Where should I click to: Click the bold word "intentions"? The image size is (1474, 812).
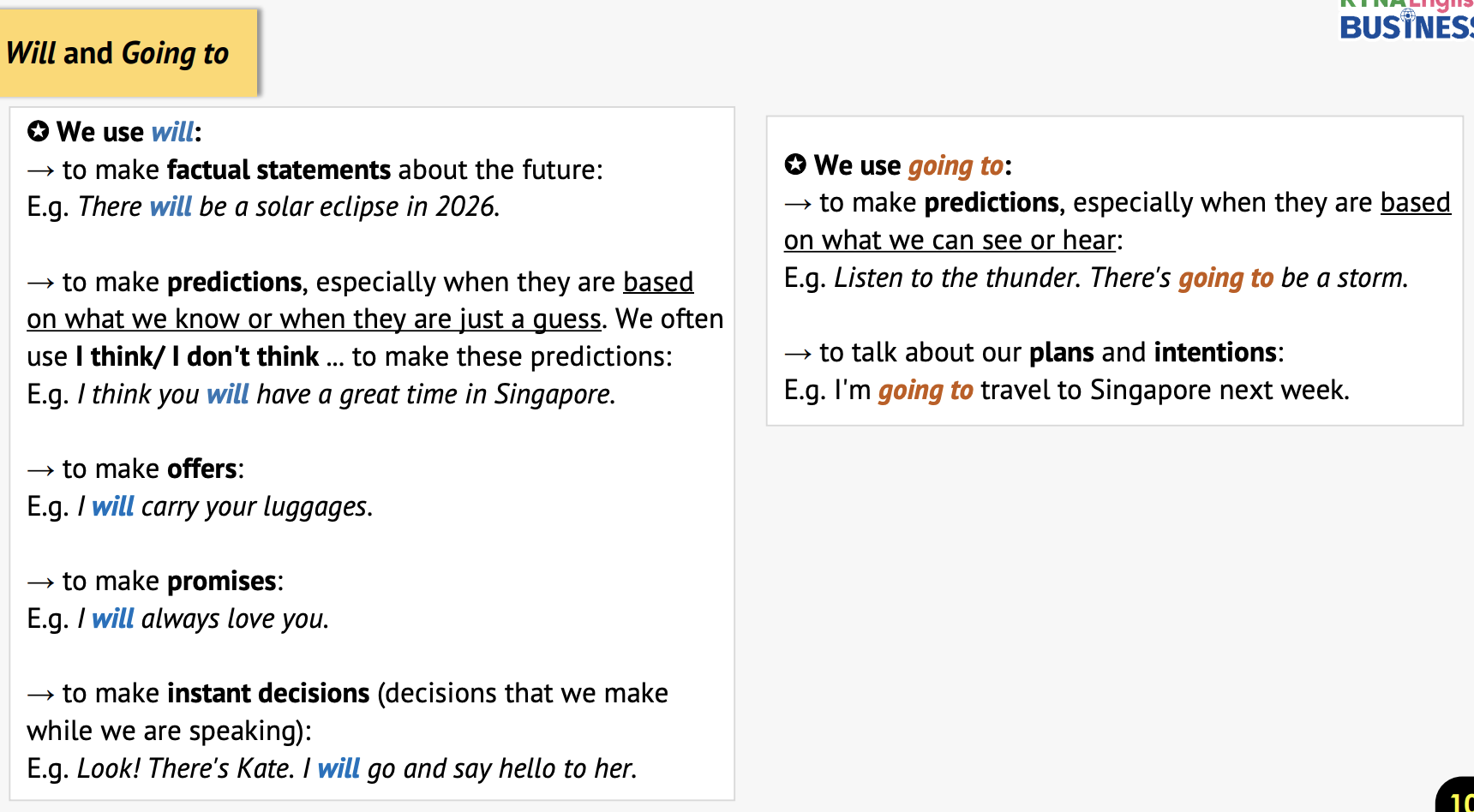pyautogui.click(x=1215, y=352)
